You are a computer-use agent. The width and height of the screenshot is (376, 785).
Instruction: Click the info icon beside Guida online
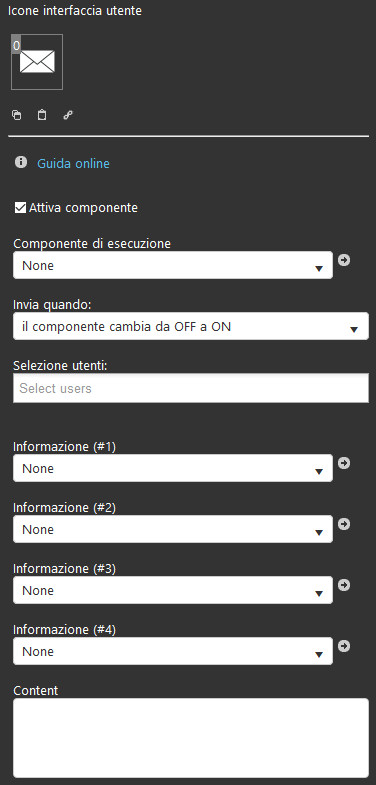coord(21,162)
